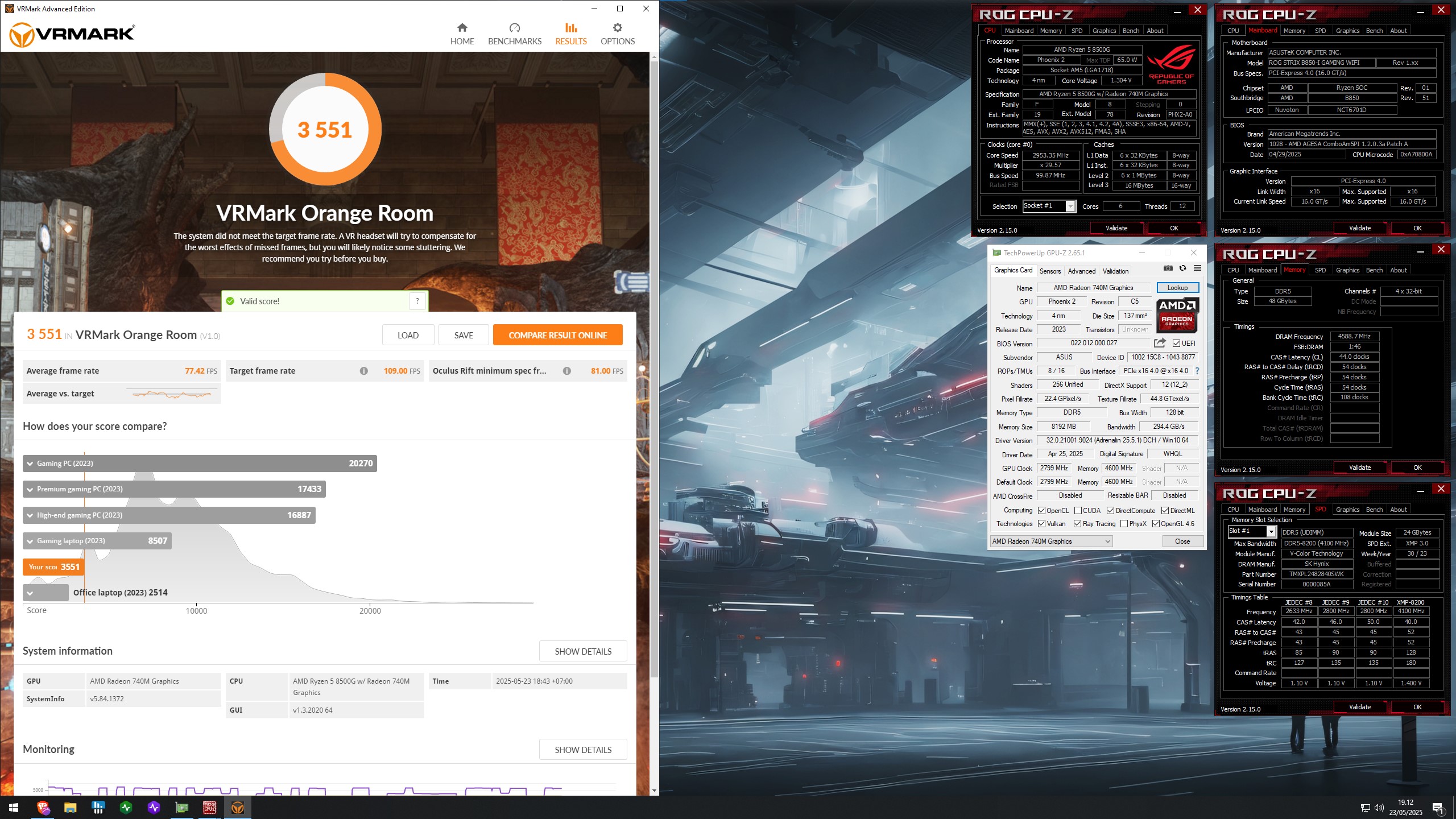This screenshot has width=1456, height=819.
Task: Toggle the Ray Tracing checkbox in GPU-Z
Action: click(x=1077, y=523)
